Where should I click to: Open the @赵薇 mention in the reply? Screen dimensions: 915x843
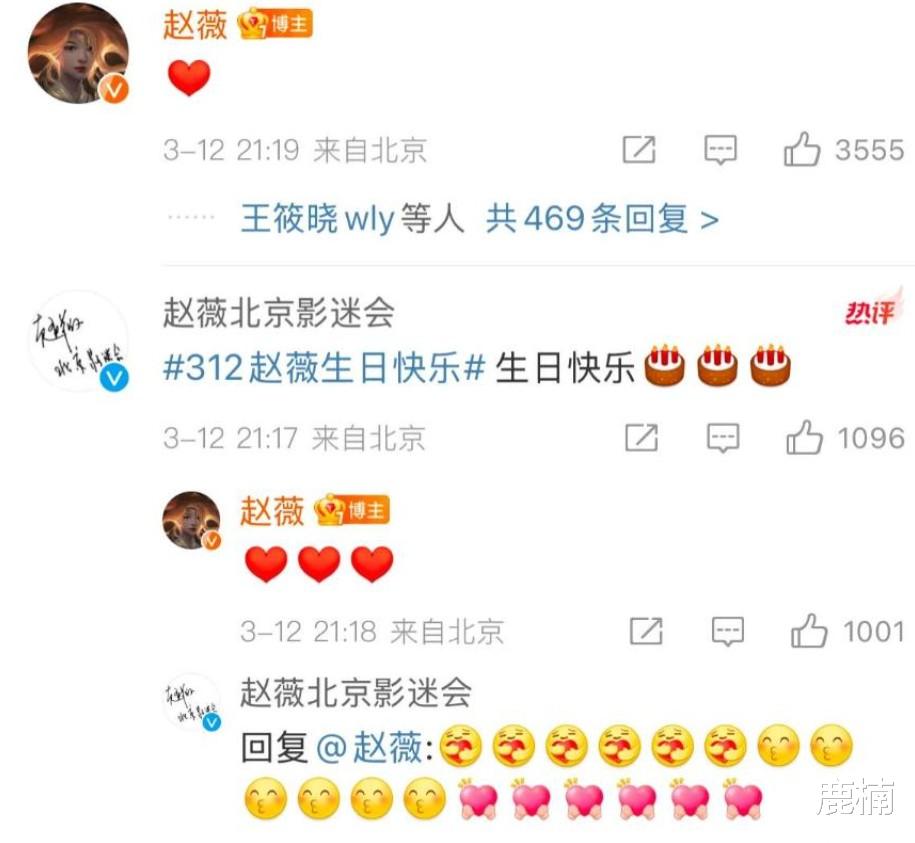click(x=369, y=747)
